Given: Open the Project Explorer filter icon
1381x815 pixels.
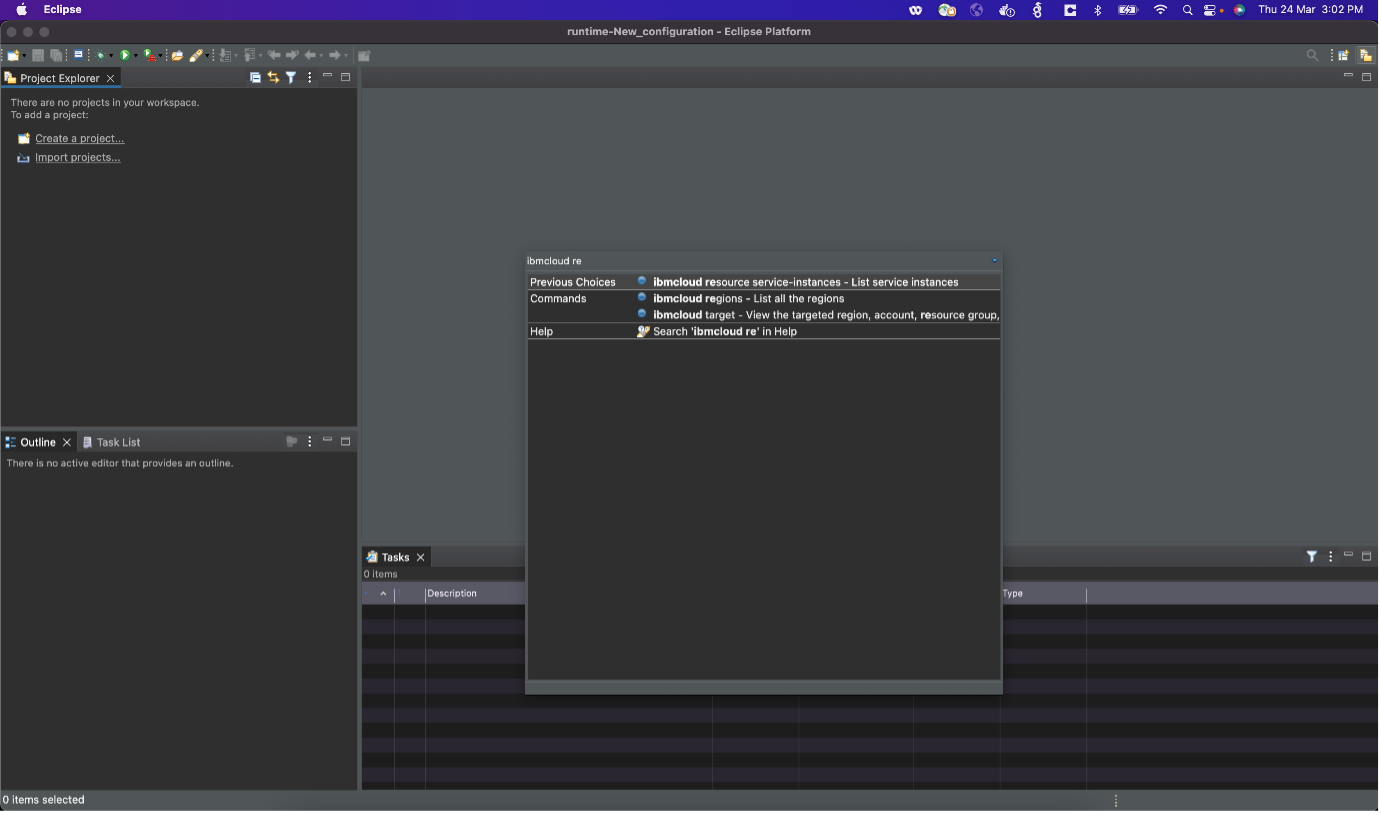Looking at the screenshot, I should pyautogui.click(x=291, y=77).
